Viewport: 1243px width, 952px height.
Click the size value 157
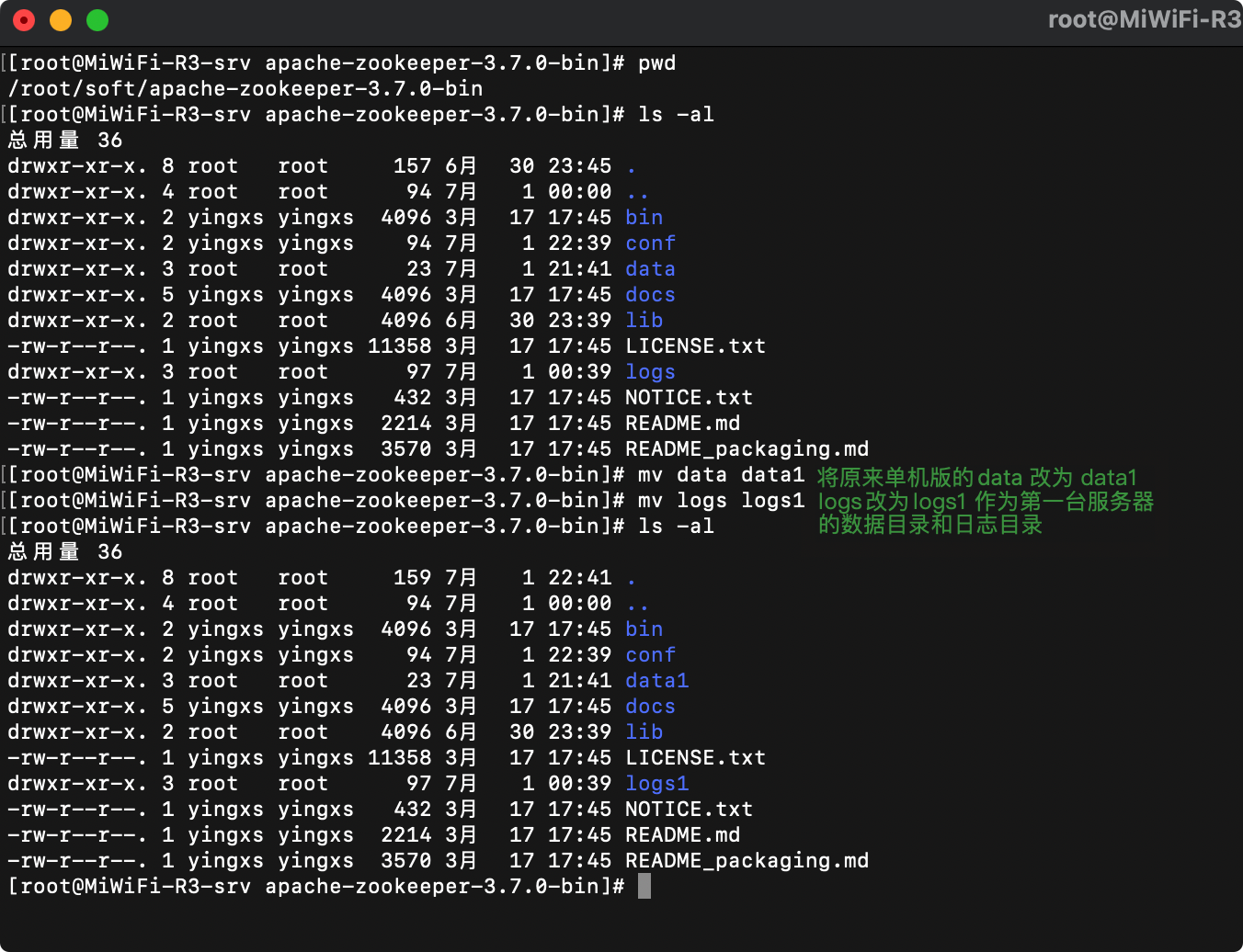(413, 166)
